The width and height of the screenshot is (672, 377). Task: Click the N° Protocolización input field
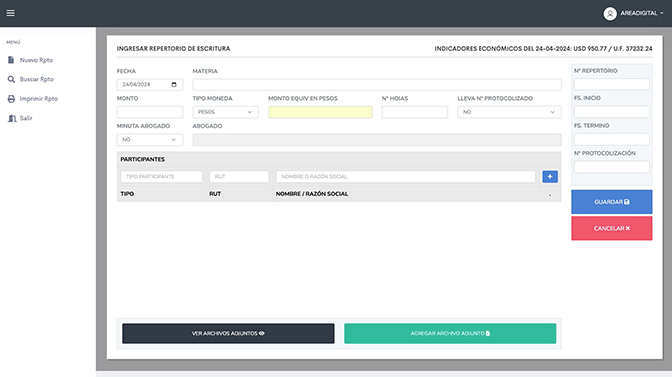pyautogui.click(x=612, y=167)
